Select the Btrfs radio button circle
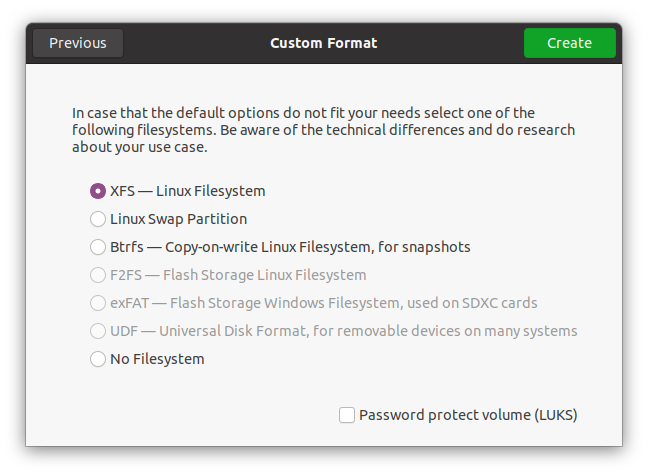This screenshot has height=475, width=648. (98, 247)
